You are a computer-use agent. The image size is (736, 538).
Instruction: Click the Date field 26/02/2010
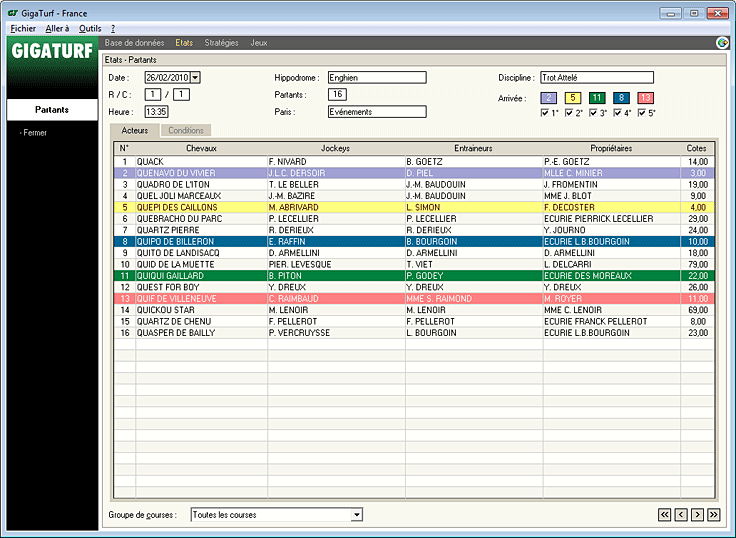[168, 77]
